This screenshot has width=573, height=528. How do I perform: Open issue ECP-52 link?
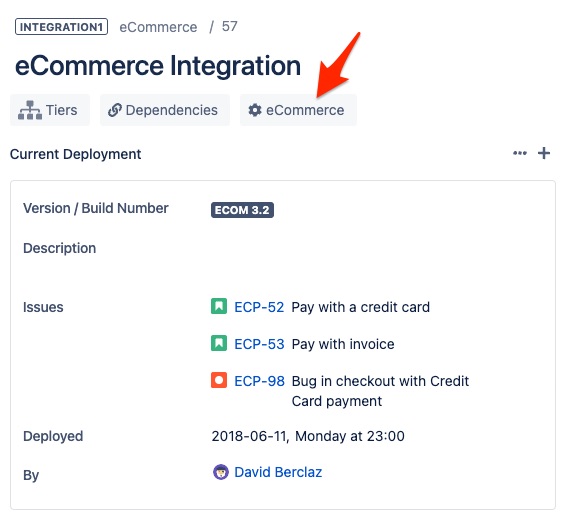pyautogui.click(x=259, y=307)
